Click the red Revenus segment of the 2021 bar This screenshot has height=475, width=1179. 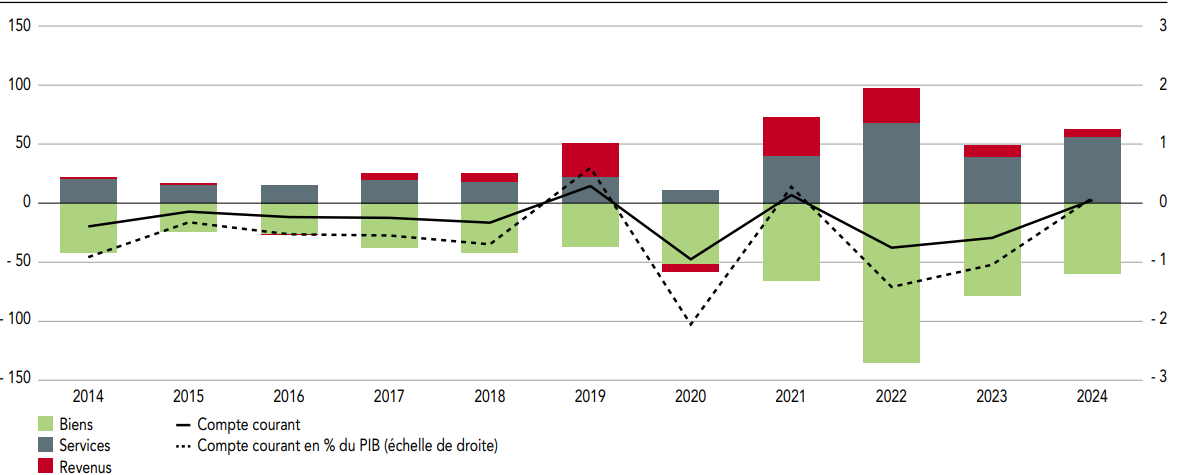791,136
